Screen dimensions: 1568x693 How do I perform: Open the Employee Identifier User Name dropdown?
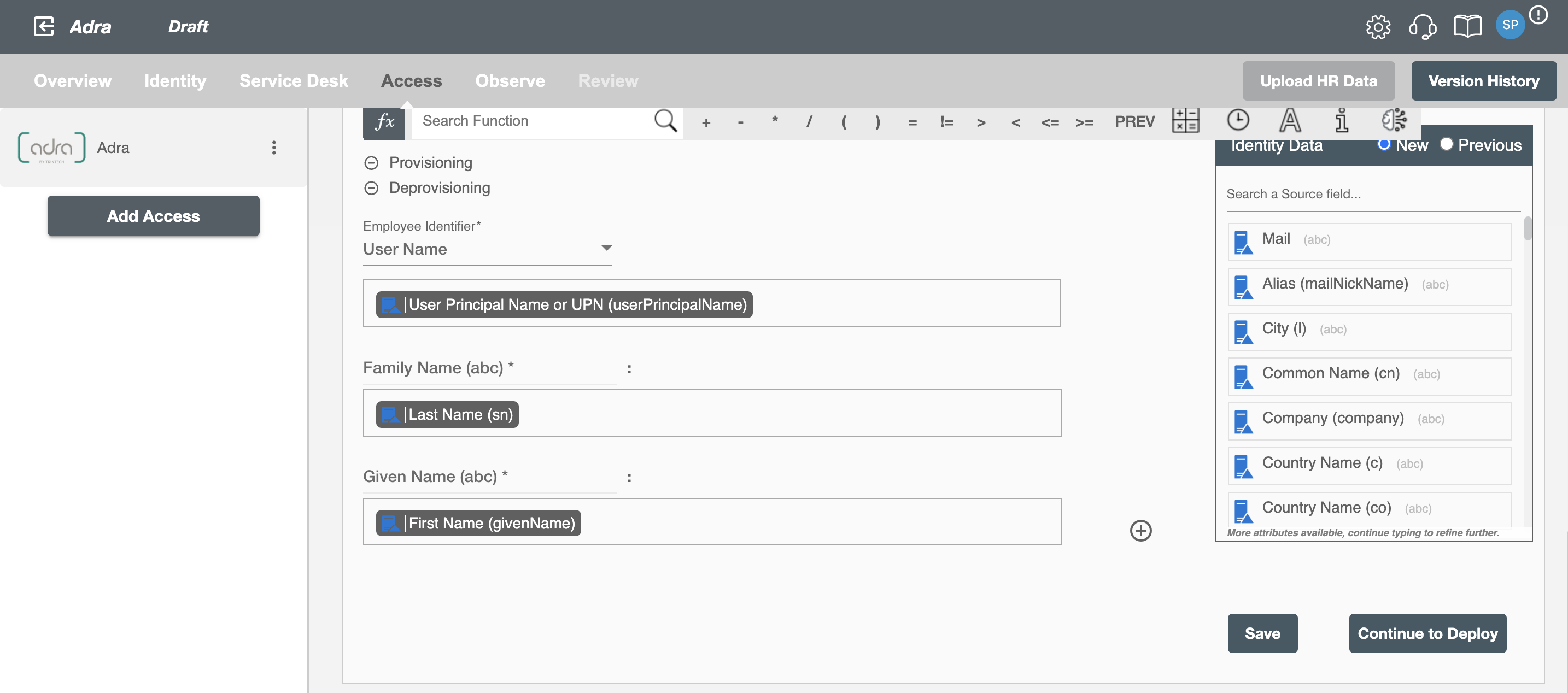488,249
